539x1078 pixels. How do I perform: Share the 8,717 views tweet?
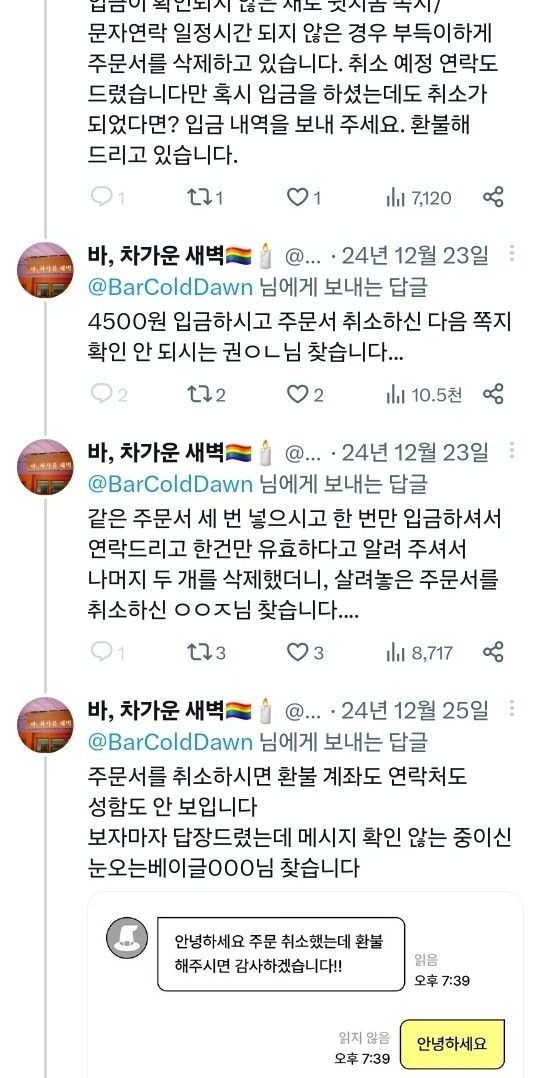click(493, 652)
